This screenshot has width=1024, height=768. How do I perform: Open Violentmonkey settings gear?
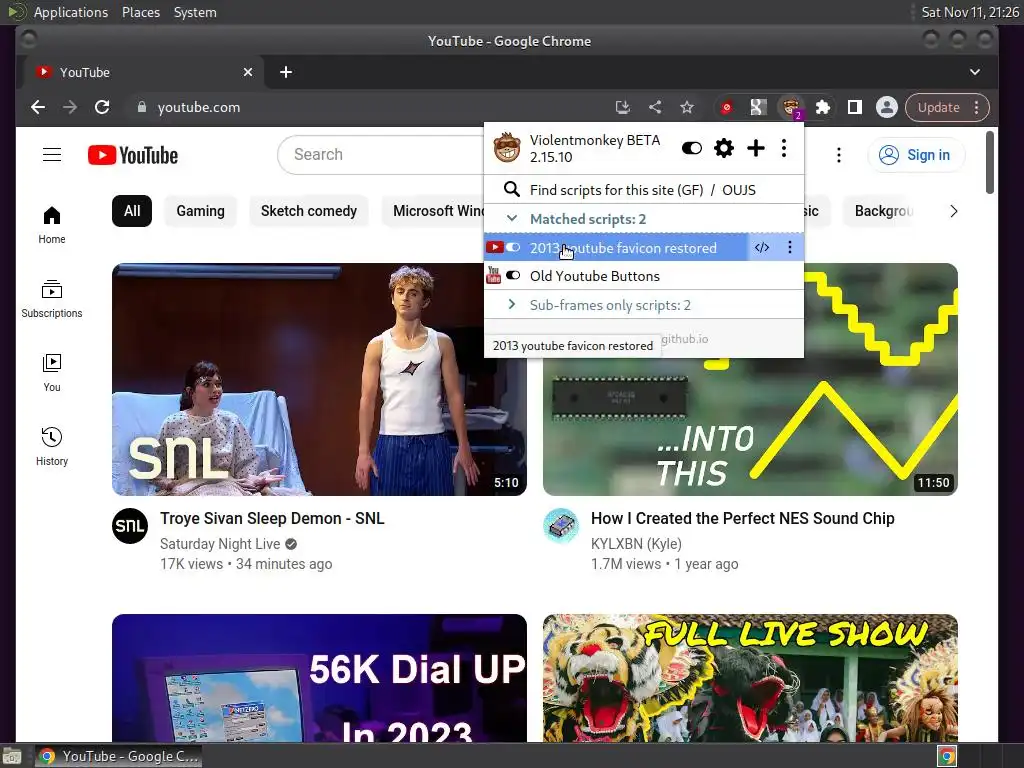[724, 148]
